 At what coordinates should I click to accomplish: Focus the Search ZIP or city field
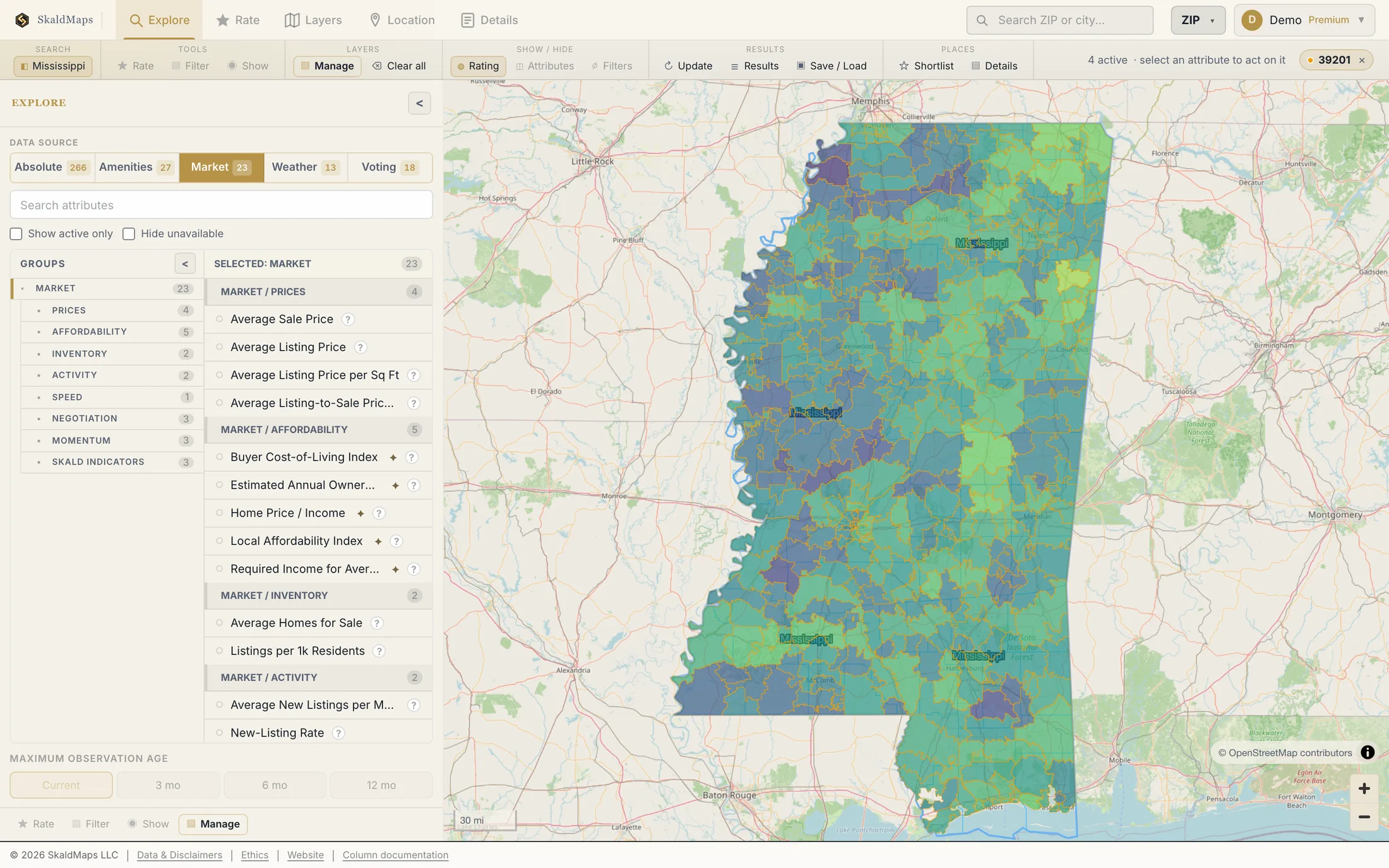[1059, 20]
